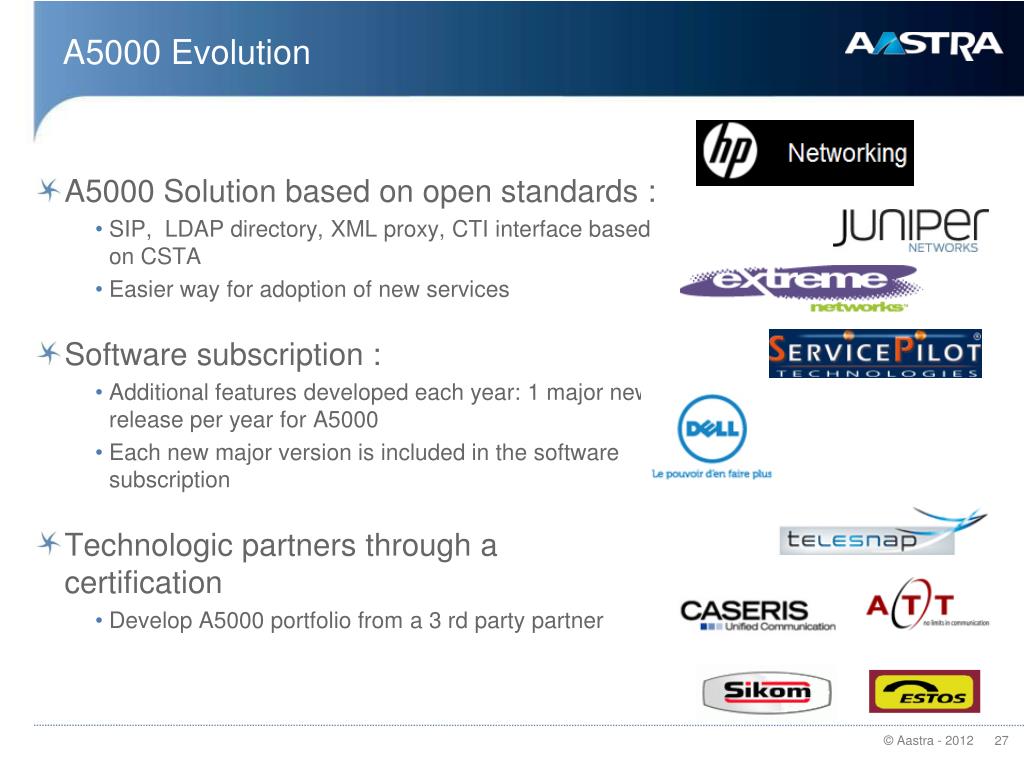The width and height of the screenshot is (1024, 768).
Task: Click the word 'subscription' below major version line
Action: tap(169, 481)
